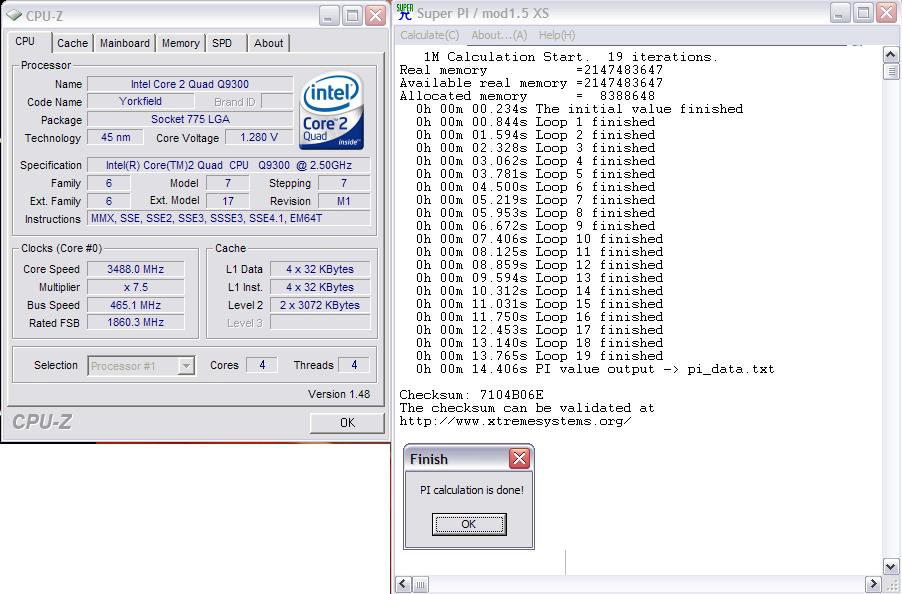Switch to the CPU tab
902x594 pixels.
pos(25,41)
